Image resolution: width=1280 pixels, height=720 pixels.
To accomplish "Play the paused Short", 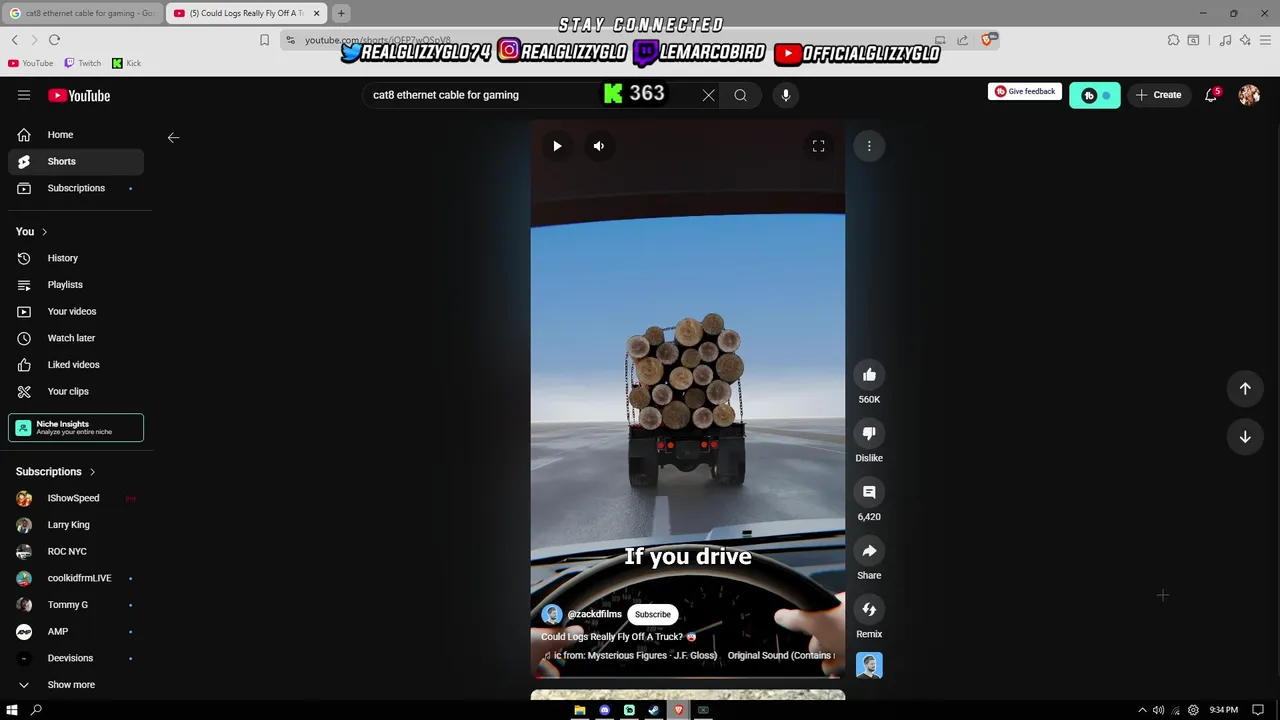I will point(557,146).
